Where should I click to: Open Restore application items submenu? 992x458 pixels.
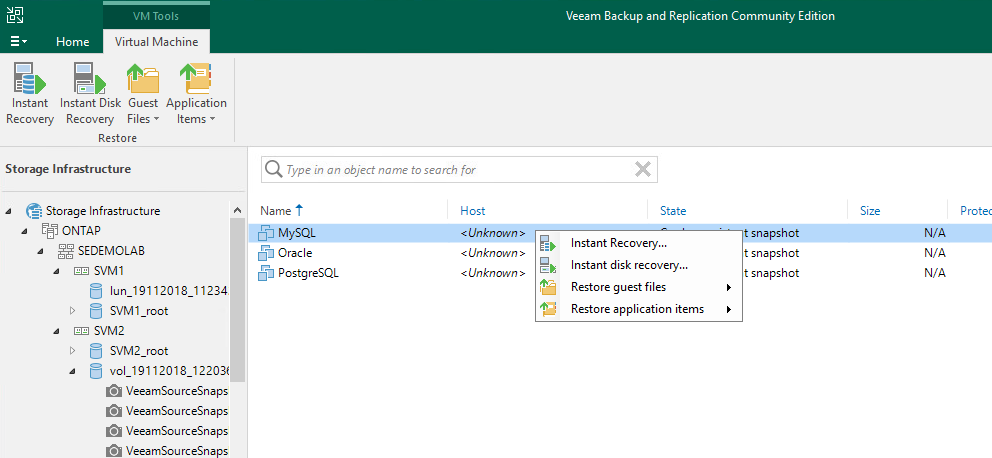(x=638, y=309)
